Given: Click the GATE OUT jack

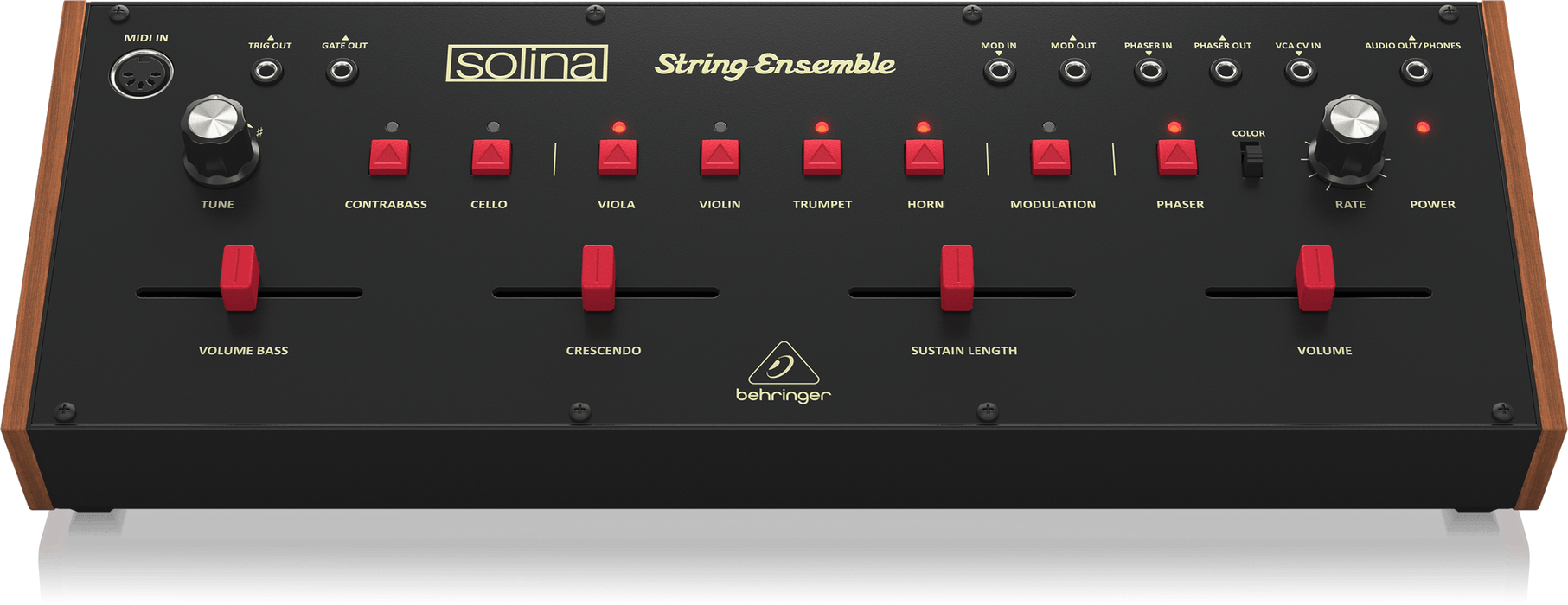Looking at the screenshot, I should tap(342, 71).
